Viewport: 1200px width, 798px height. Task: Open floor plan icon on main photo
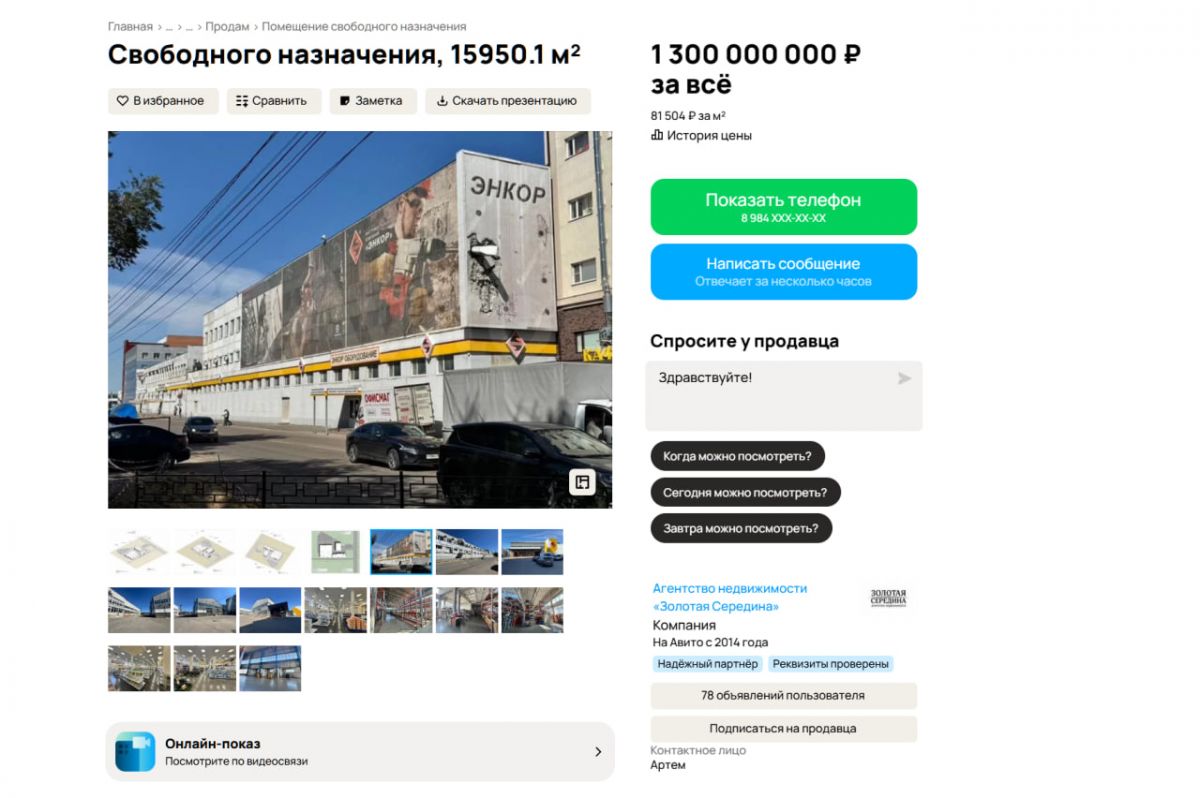[582, 482]
